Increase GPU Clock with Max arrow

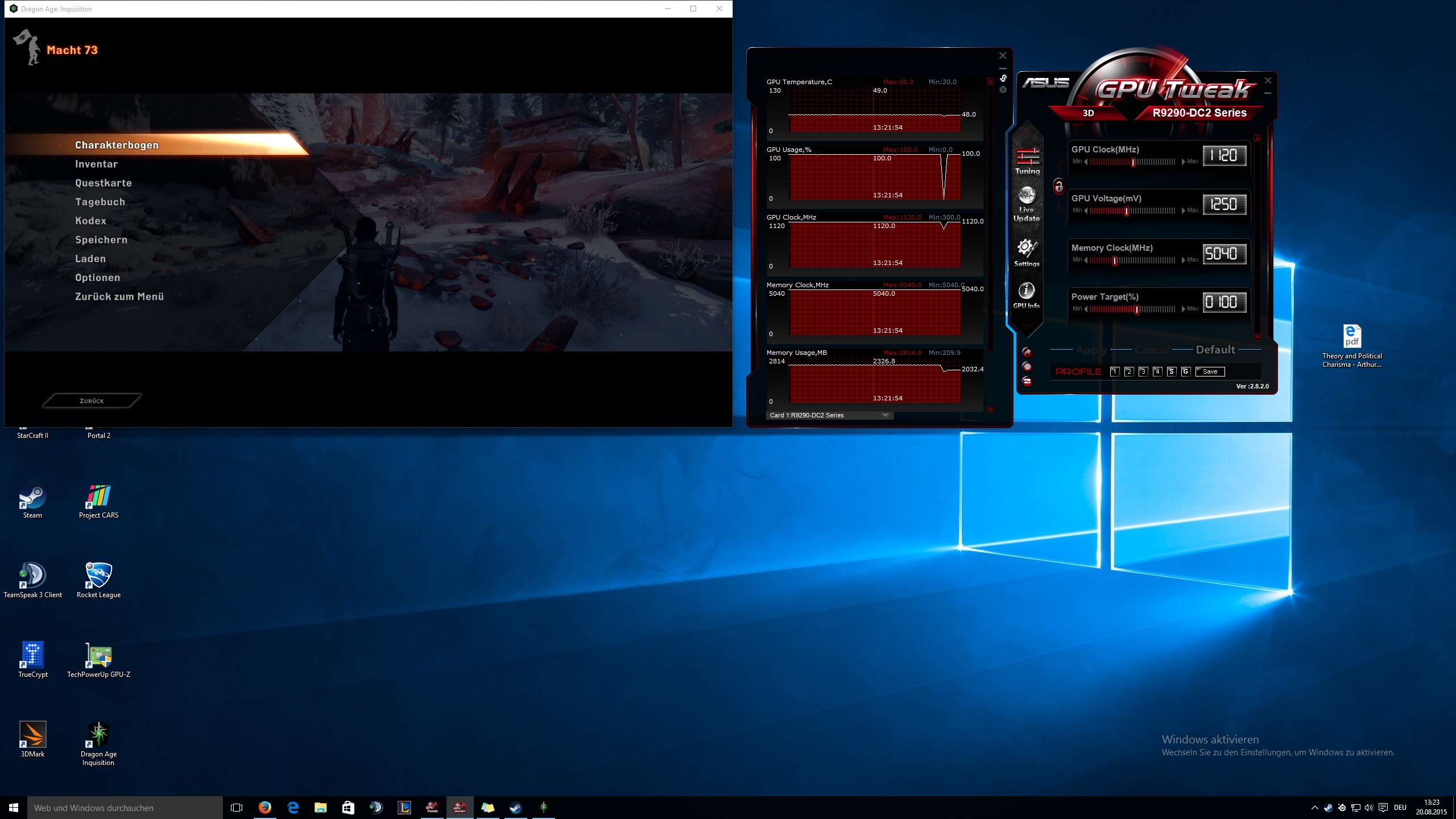1184,162
